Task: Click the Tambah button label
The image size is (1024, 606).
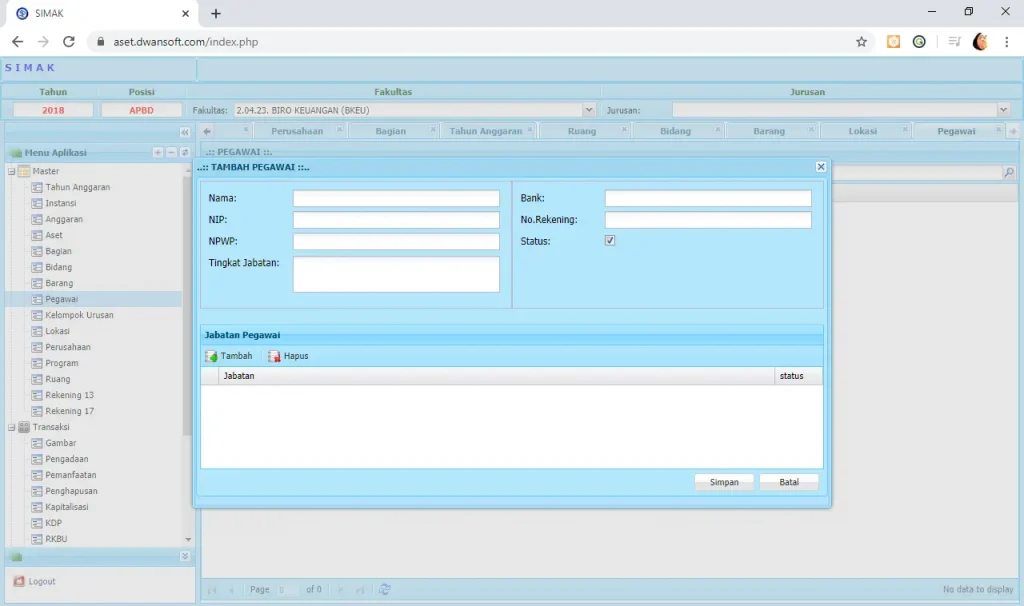Action: click(236, 356)
